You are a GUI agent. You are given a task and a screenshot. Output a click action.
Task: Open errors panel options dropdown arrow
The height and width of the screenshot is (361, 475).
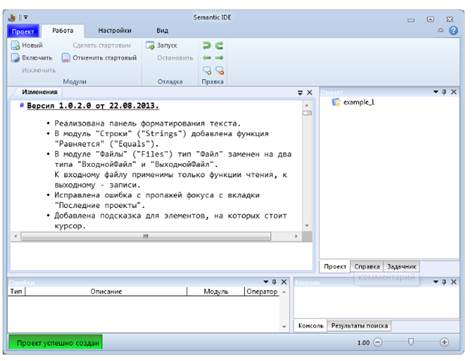point(266,282)
